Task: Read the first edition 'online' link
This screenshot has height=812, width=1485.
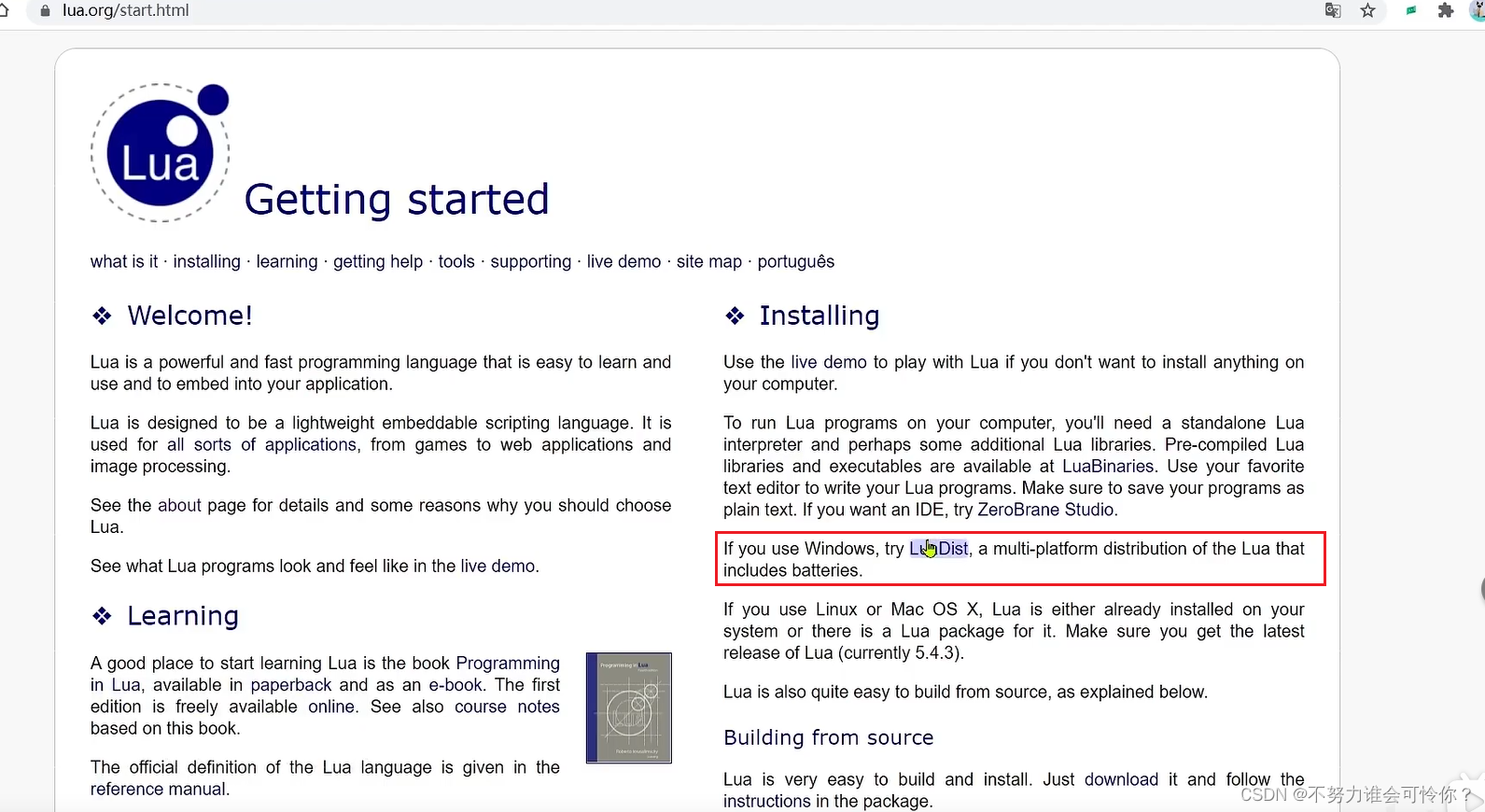Action: tap(331, 707)
